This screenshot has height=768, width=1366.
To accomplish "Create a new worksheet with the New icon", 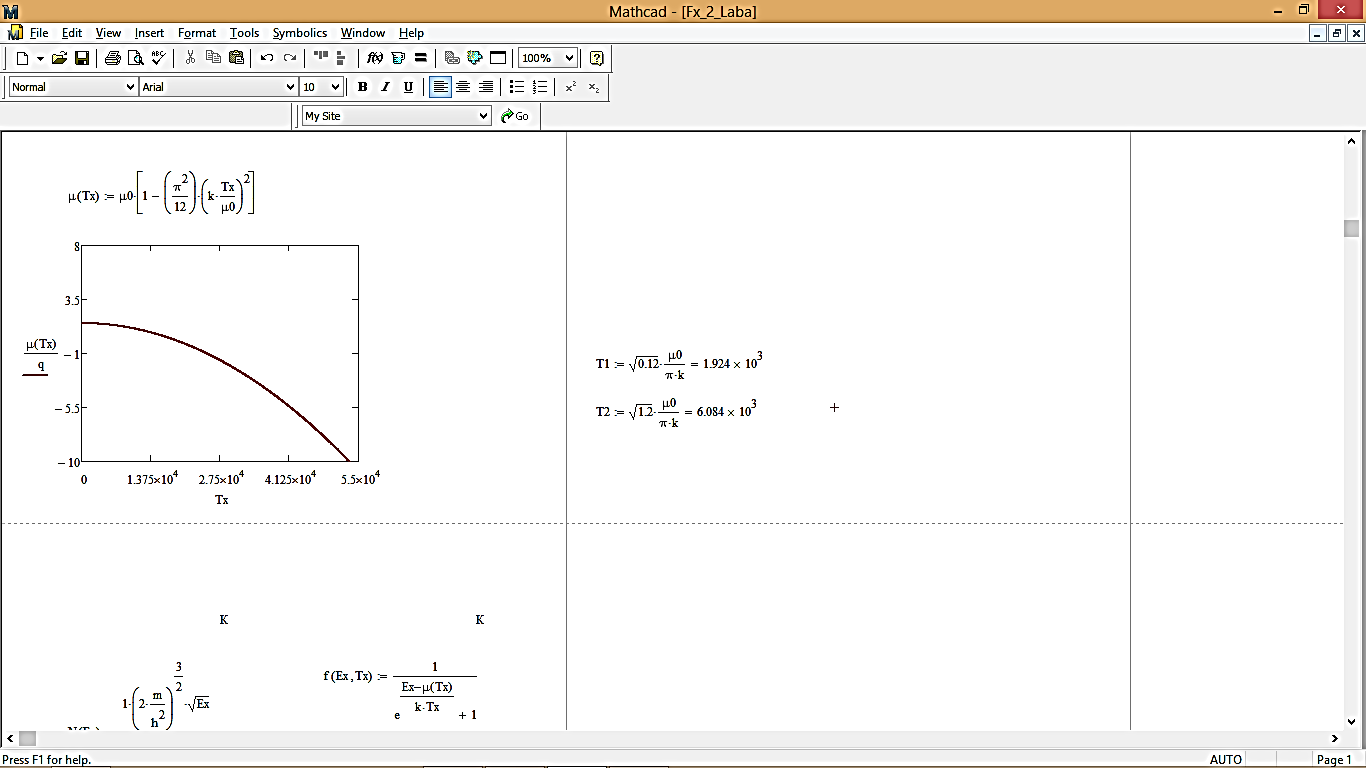I will [22, 58].
